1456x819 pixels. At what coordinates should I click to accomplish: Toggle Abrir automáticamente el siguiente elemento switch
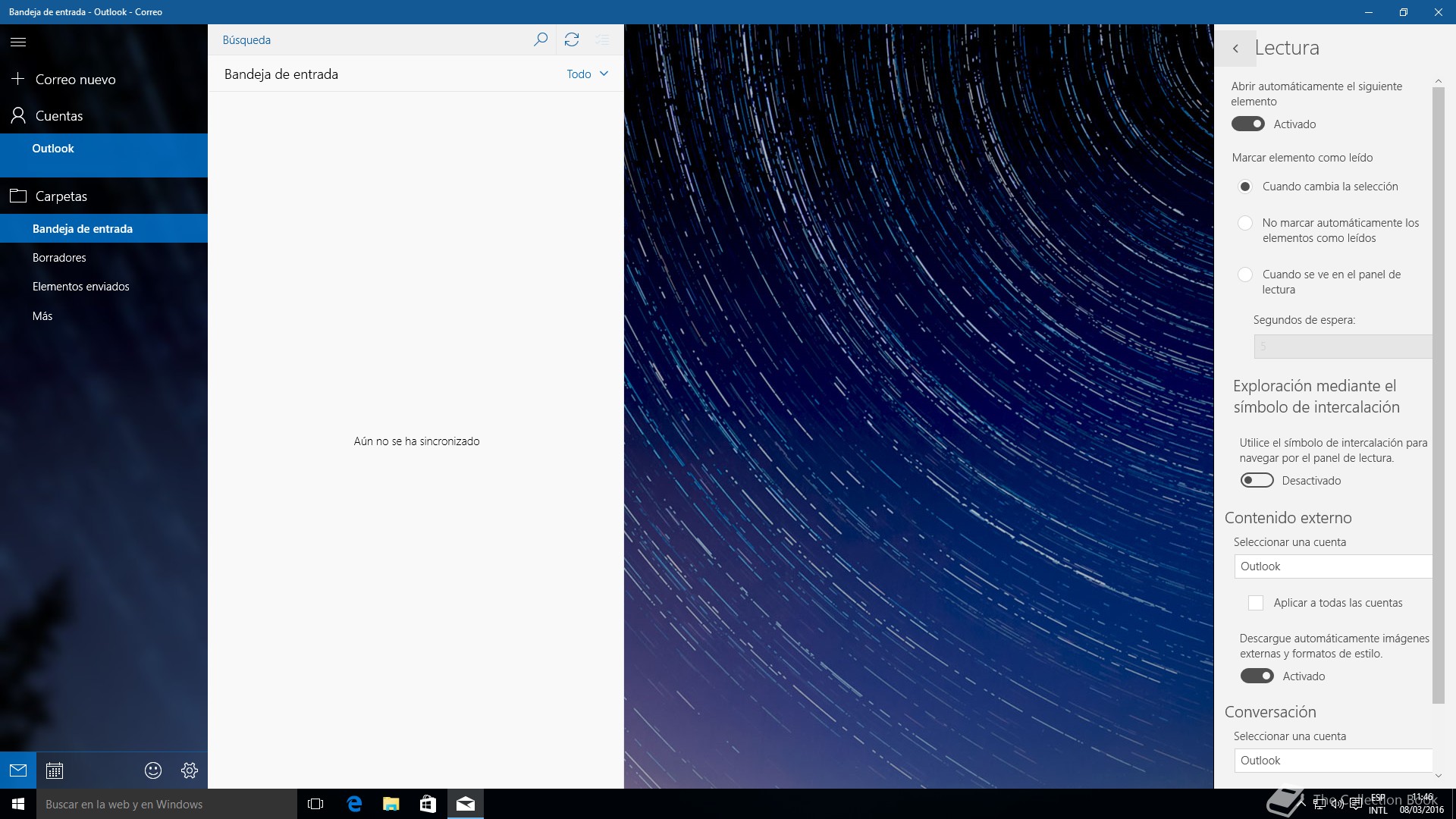(1248, 124)
